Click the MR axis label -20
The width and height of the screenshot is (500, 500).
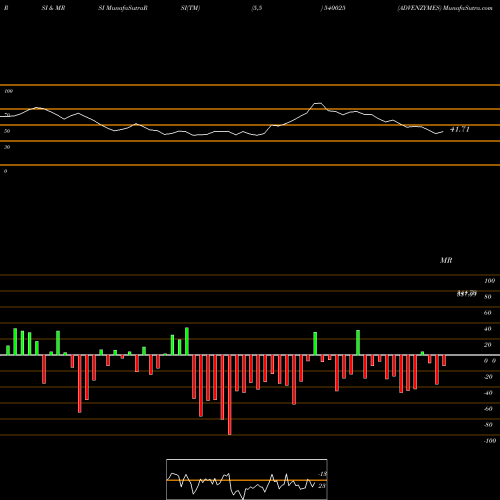[488, 377]
